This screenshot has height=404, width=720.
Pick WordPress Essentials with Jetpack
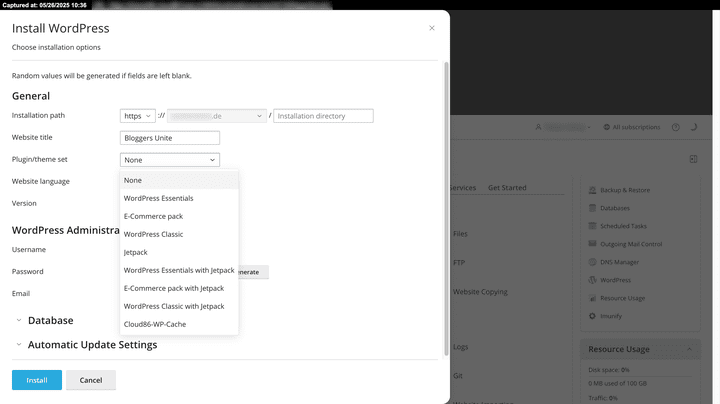pos(179,270)
